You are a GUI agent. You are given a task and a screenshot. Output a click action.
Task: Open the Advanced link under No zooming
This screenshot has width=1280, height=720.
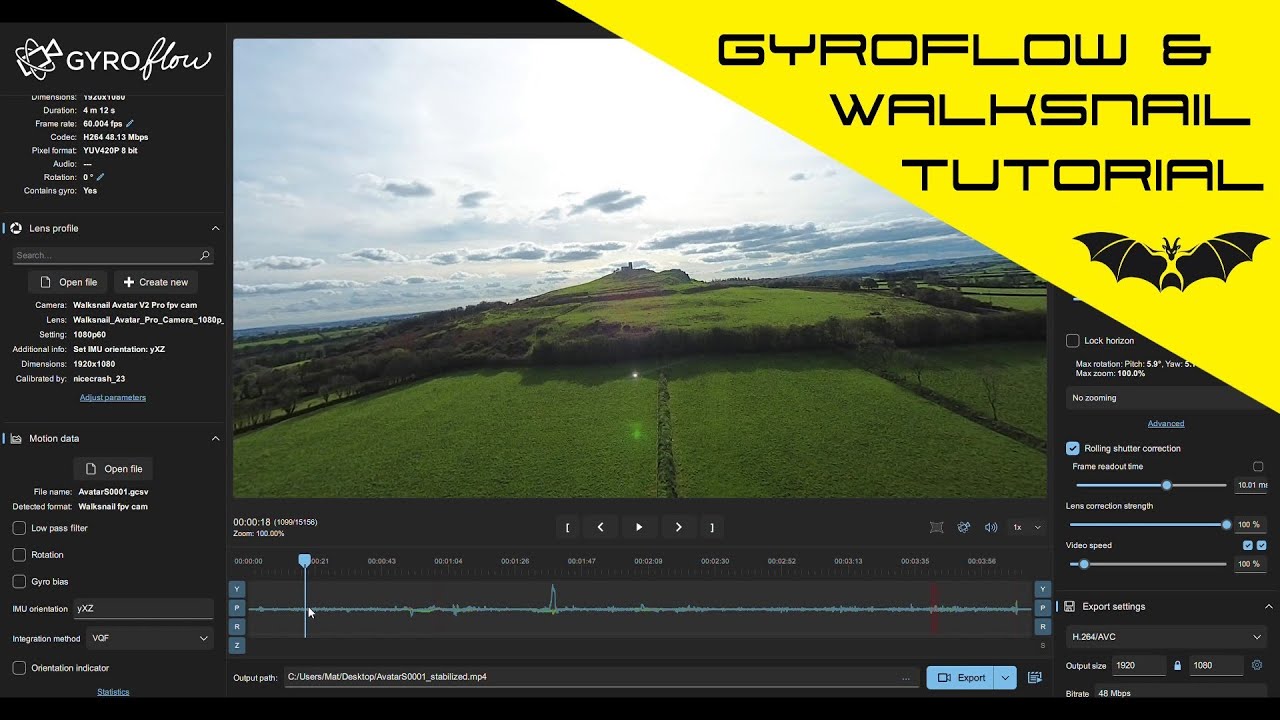coord(1166,424)
